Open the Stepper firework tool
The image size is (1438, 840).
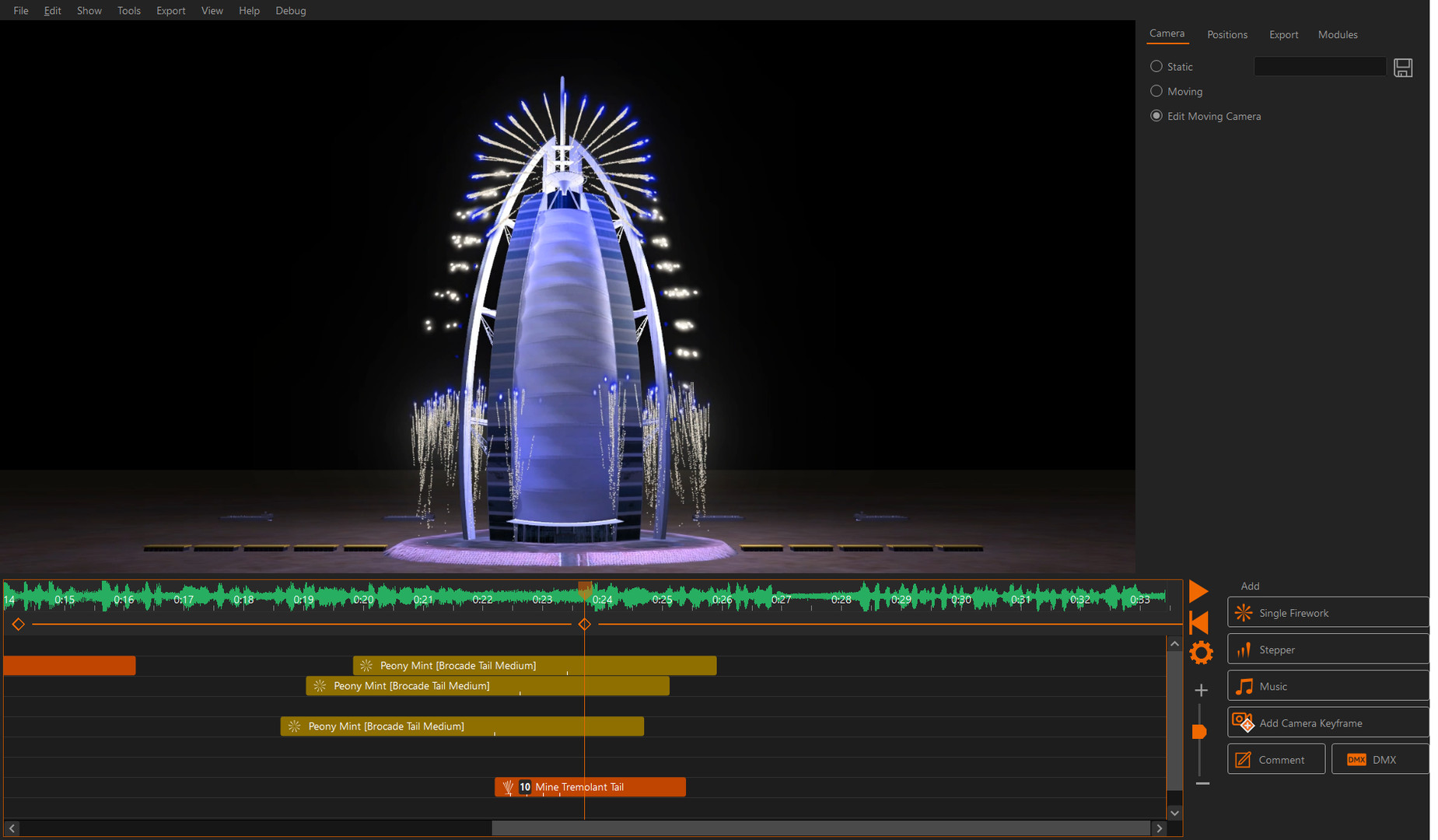click(x=1278, y=649)
